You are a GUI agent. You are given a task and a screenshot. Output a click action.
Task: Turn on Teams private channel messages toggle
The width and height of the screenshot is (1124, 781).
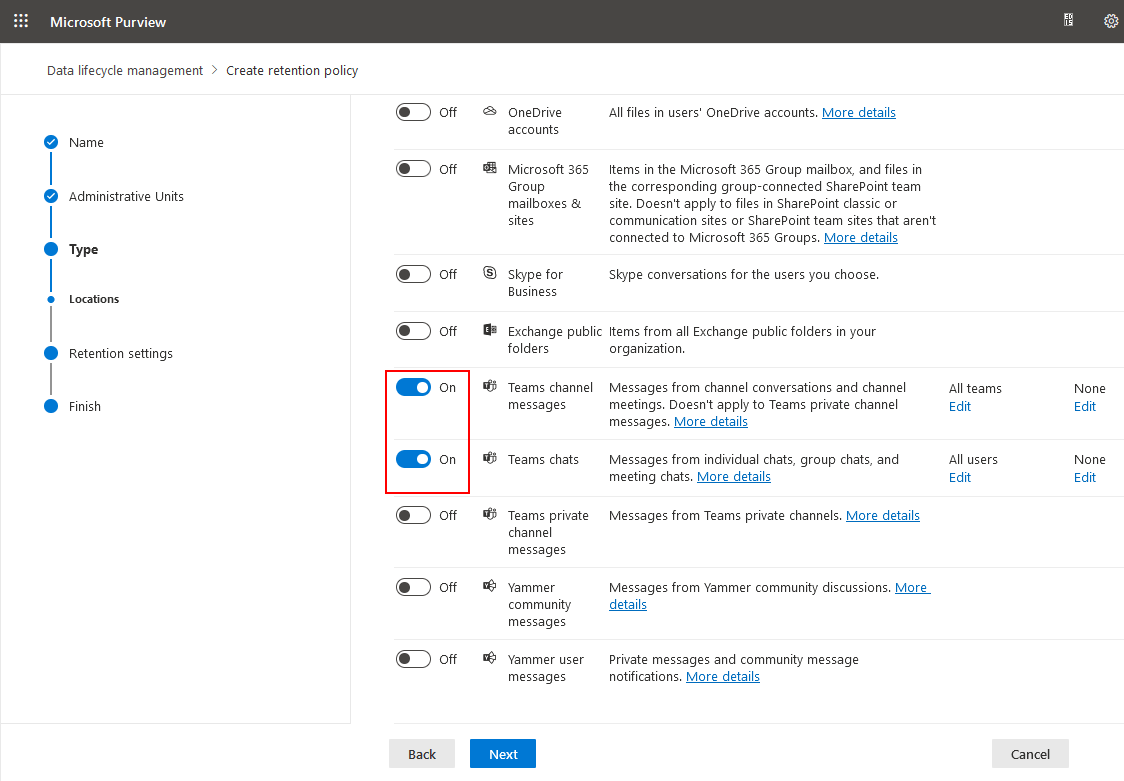[x=414, y=515]
